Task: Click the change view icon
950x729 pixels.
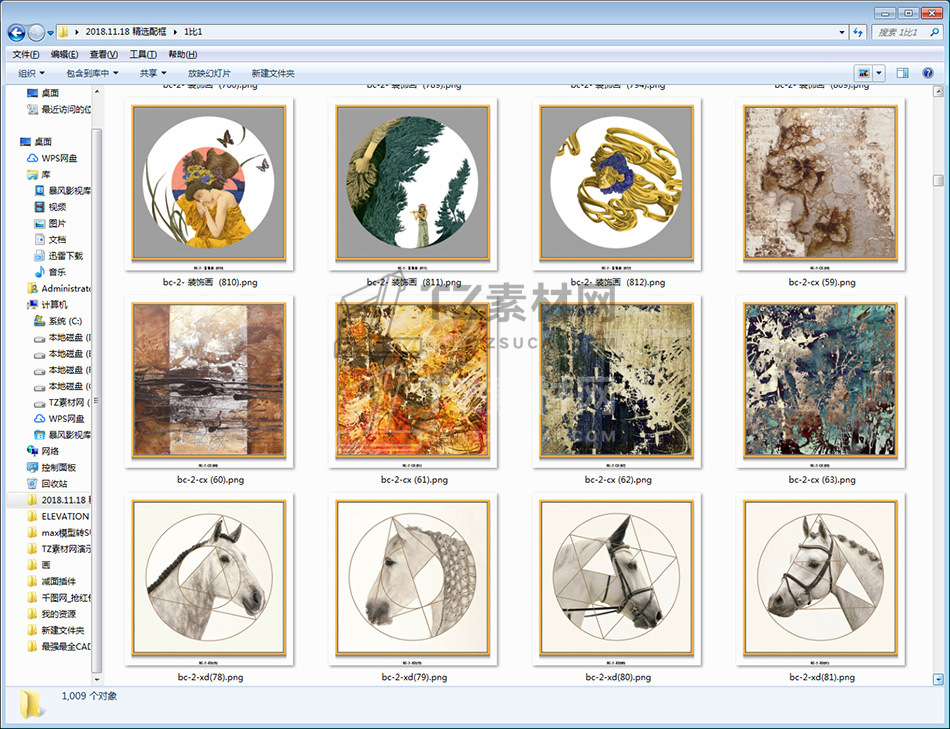Action: click(x=863, y=73)
